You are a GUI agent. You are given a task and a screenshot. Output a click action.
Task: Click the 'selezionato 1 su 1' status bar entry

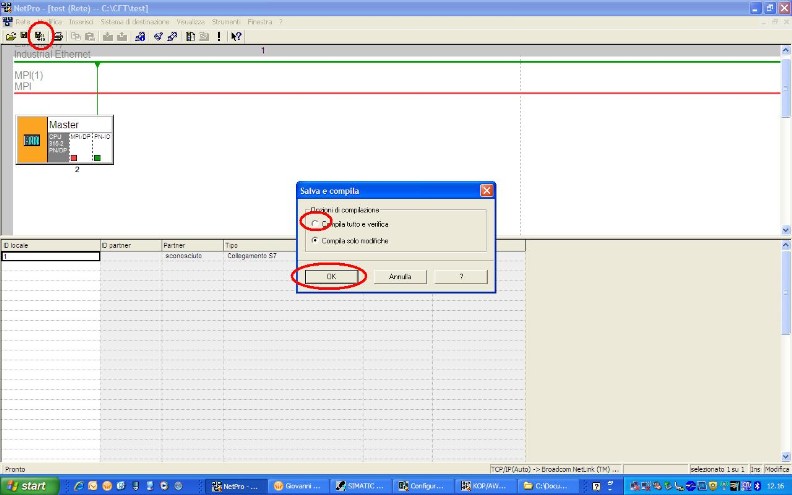point(718,469)
